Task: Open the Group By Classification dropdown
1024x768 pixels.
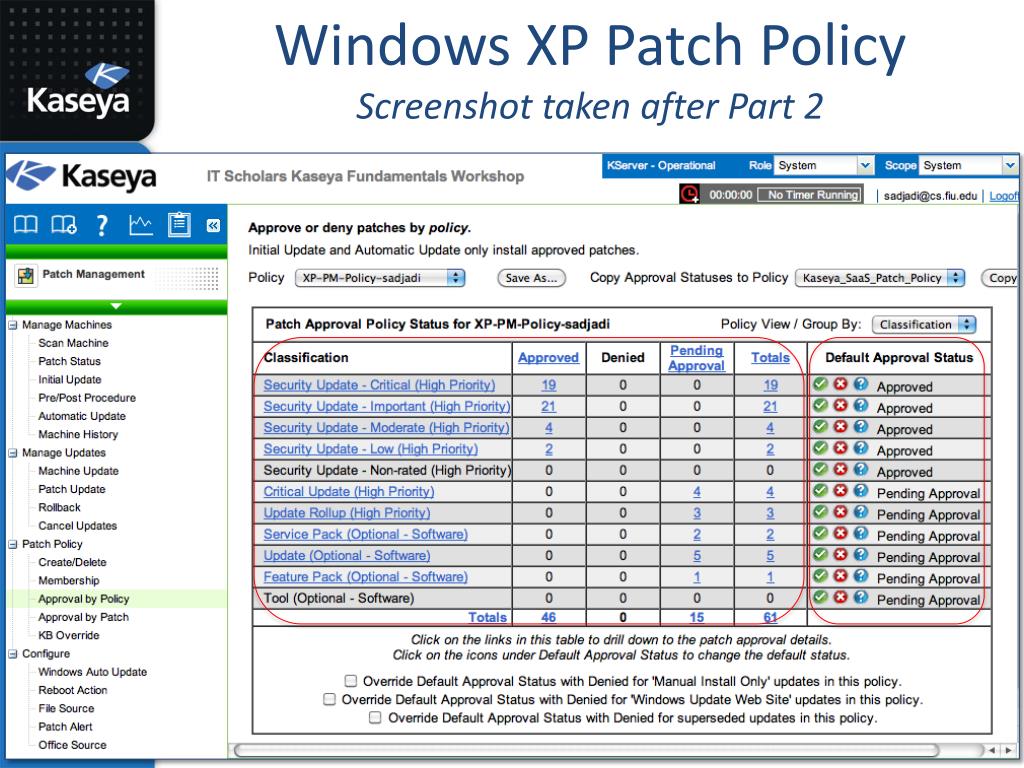Action: pos(923,325)
